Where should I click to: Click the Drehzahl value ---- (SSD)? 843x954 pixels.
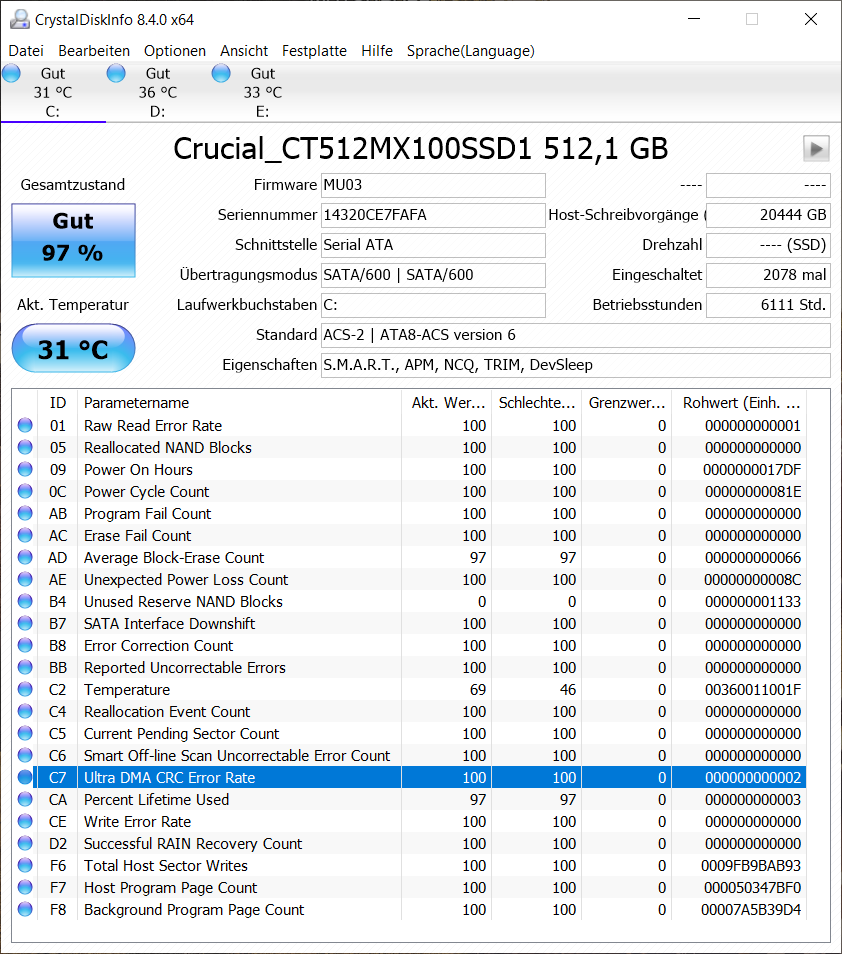point(768,245)
